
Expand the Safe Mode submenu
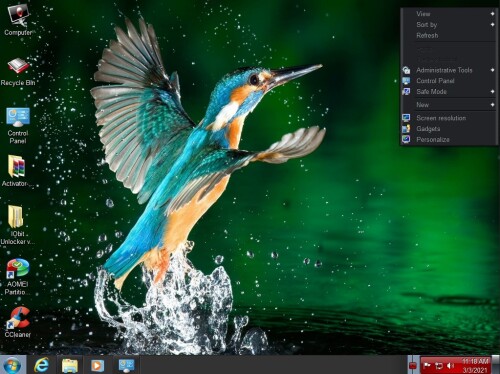click(449, 91)
